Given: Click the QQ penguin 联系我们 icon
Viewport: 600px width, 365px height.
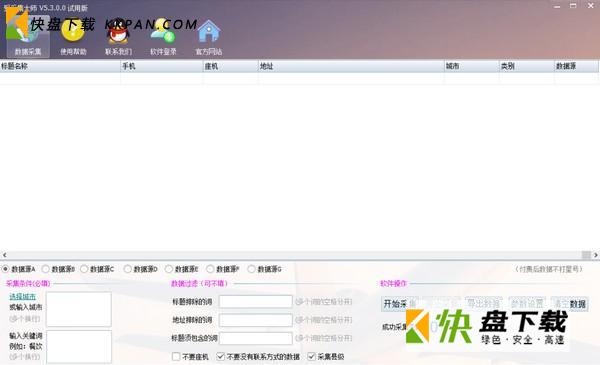Looking at the screenshot, I should tap(118, 37).
